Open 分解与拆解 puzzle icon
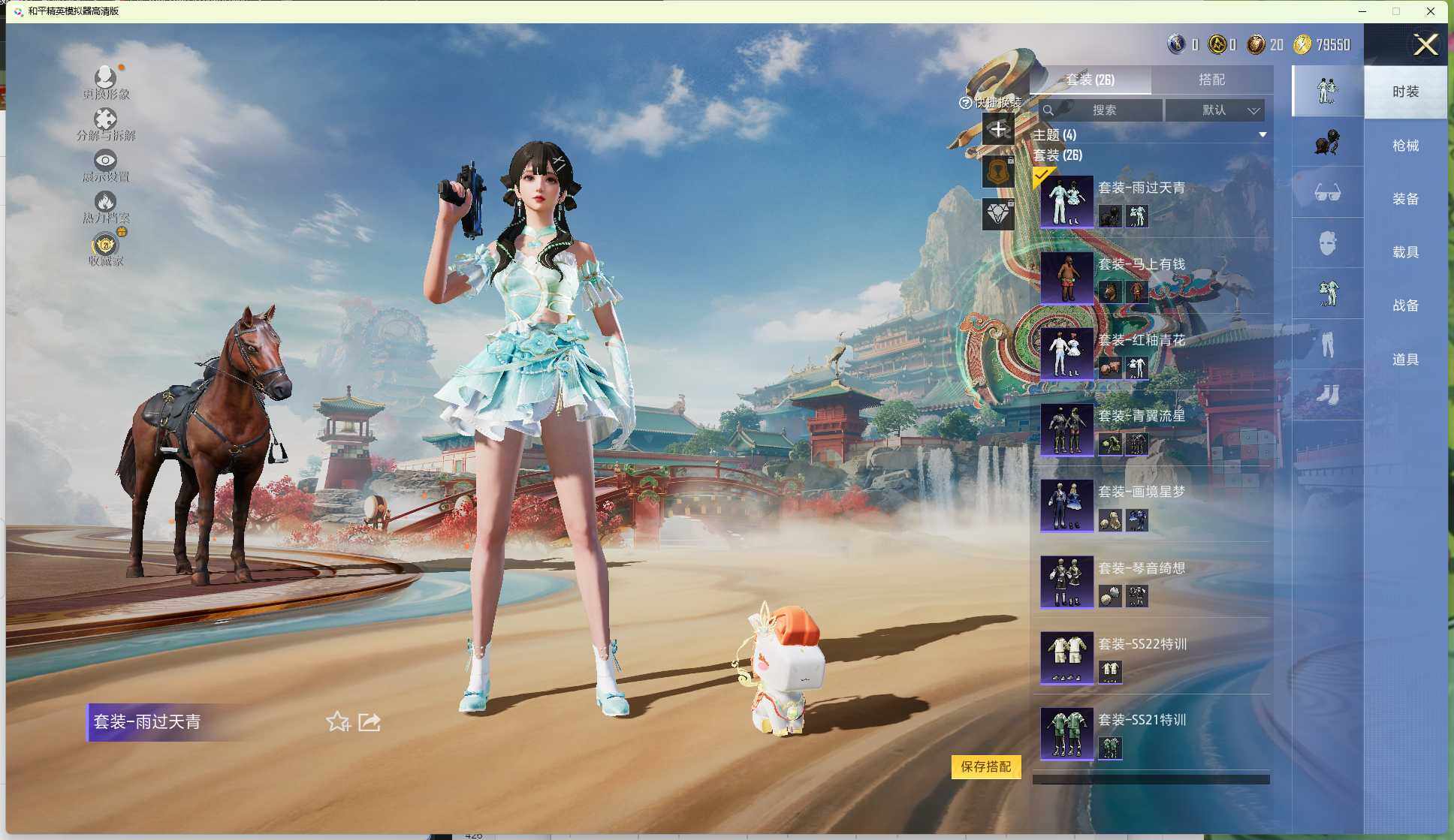Image resolution: width=1454 pixels, height=840 pixels. coord(105,119)
